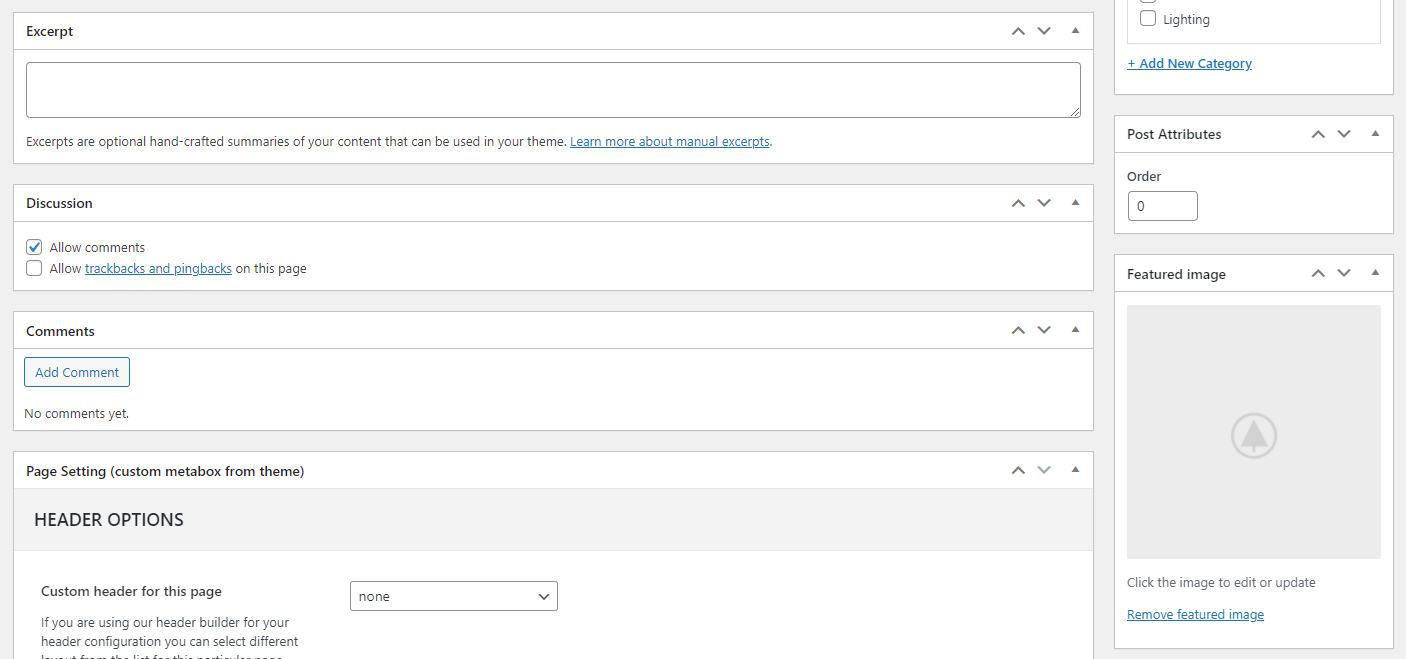Screen dimensions: 1406x659
Task: Move the Page Setting metabox up
Action: [1018, 471]
